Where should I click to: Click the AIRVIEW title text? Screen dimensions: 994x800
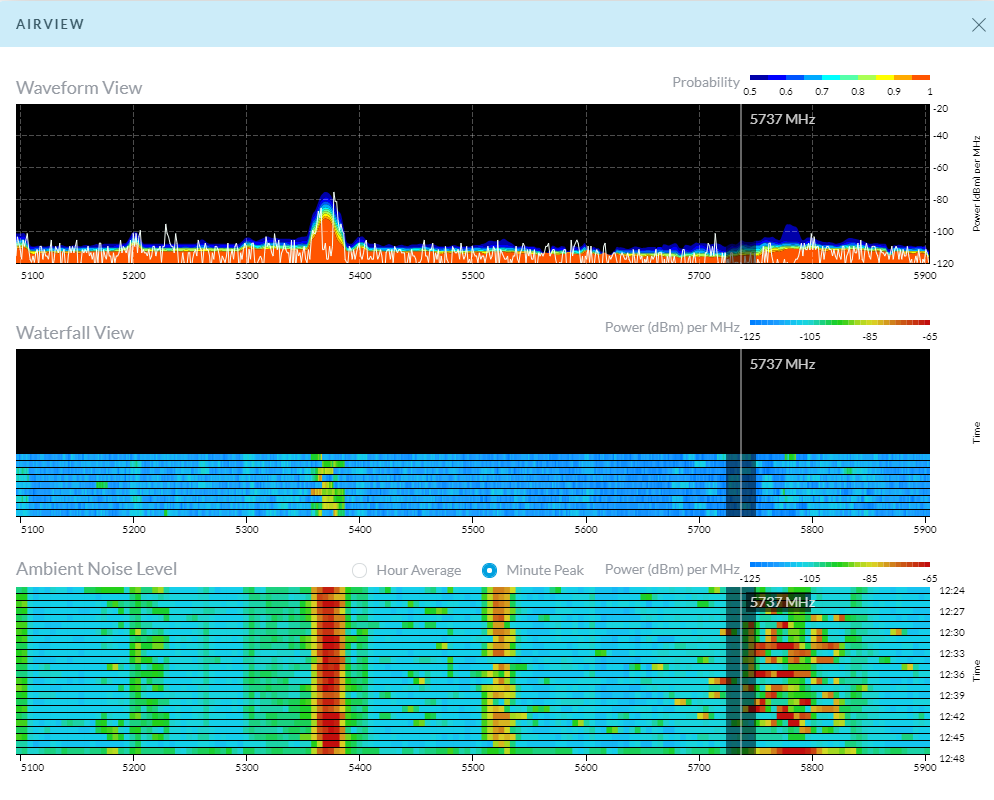[50, 24]
